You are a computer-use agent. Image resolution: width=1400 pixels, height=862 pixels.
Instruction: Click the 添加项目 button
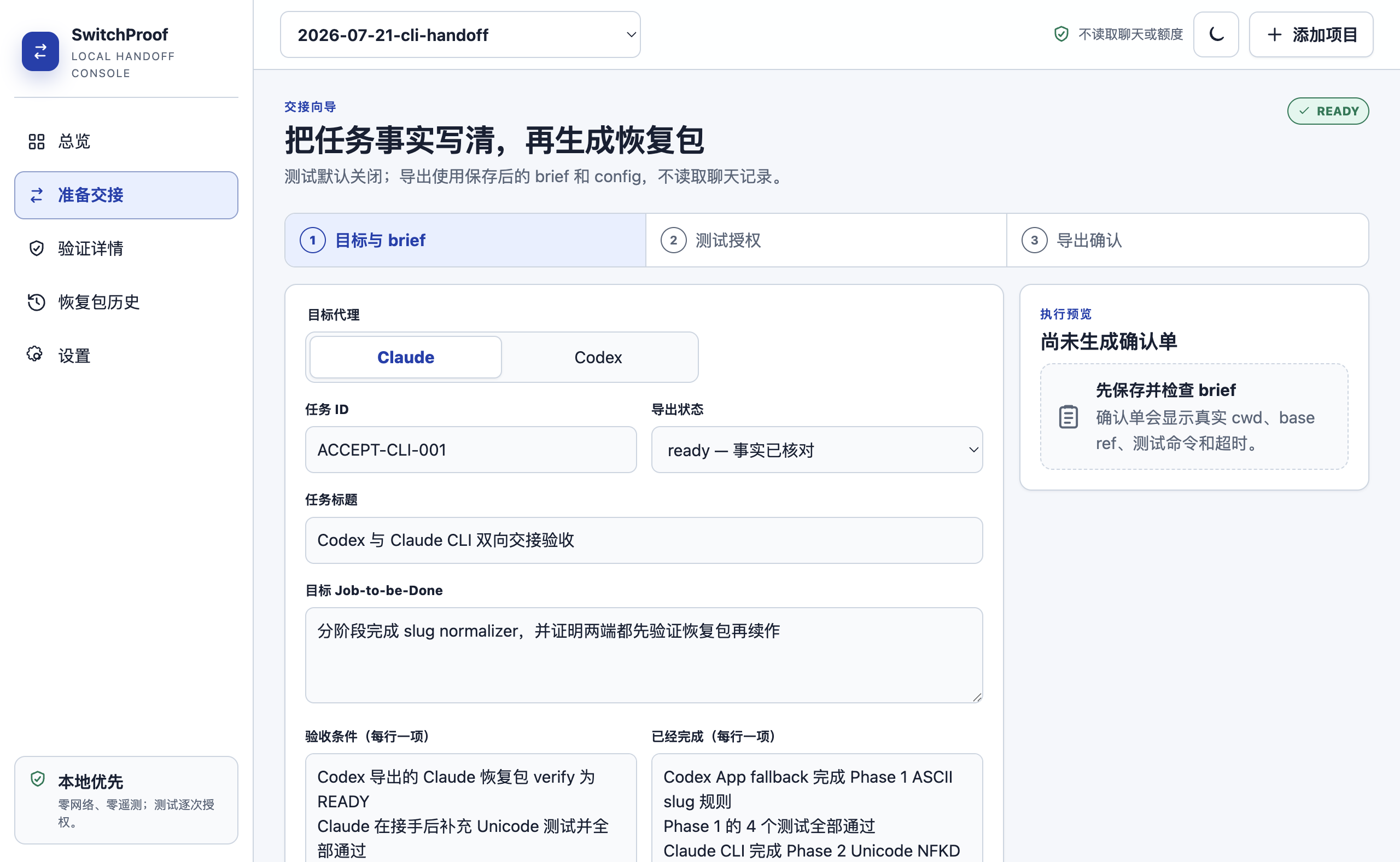[1311, 35]
